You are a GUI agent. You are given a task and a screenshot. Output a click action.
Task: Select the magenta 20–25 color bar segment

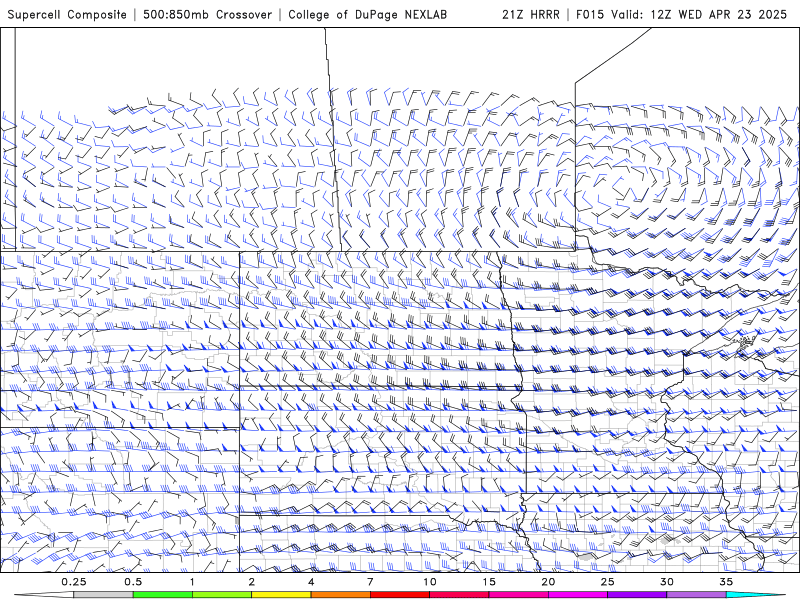(x=577, y=595)
